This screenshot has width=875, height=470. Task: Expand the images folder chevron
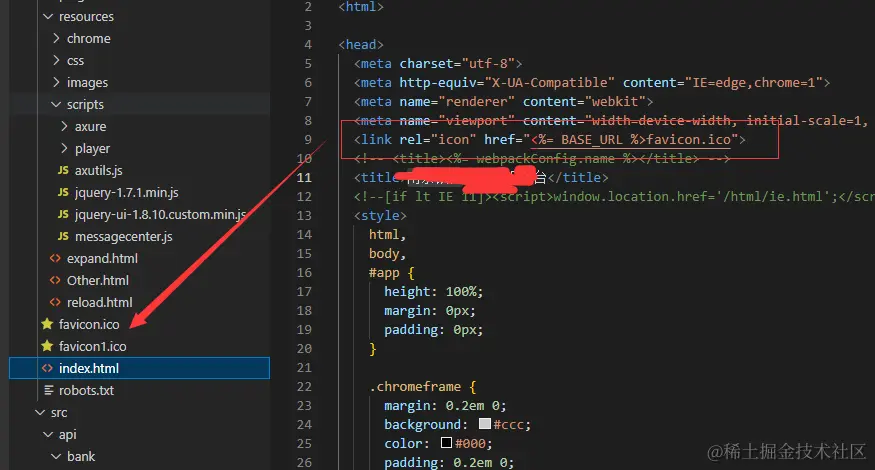click(x=56, y=82)
